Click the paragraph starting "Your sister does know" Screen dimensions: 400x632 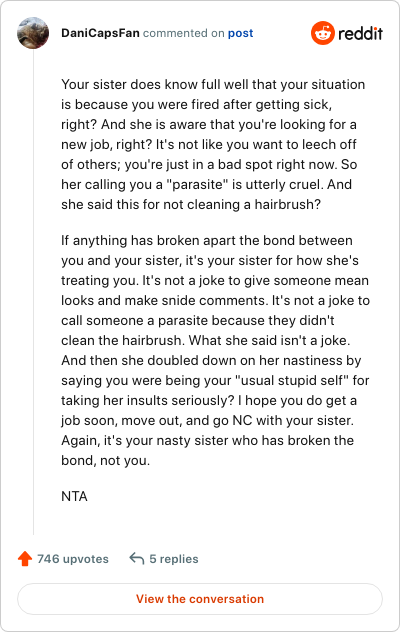[213, 144]
